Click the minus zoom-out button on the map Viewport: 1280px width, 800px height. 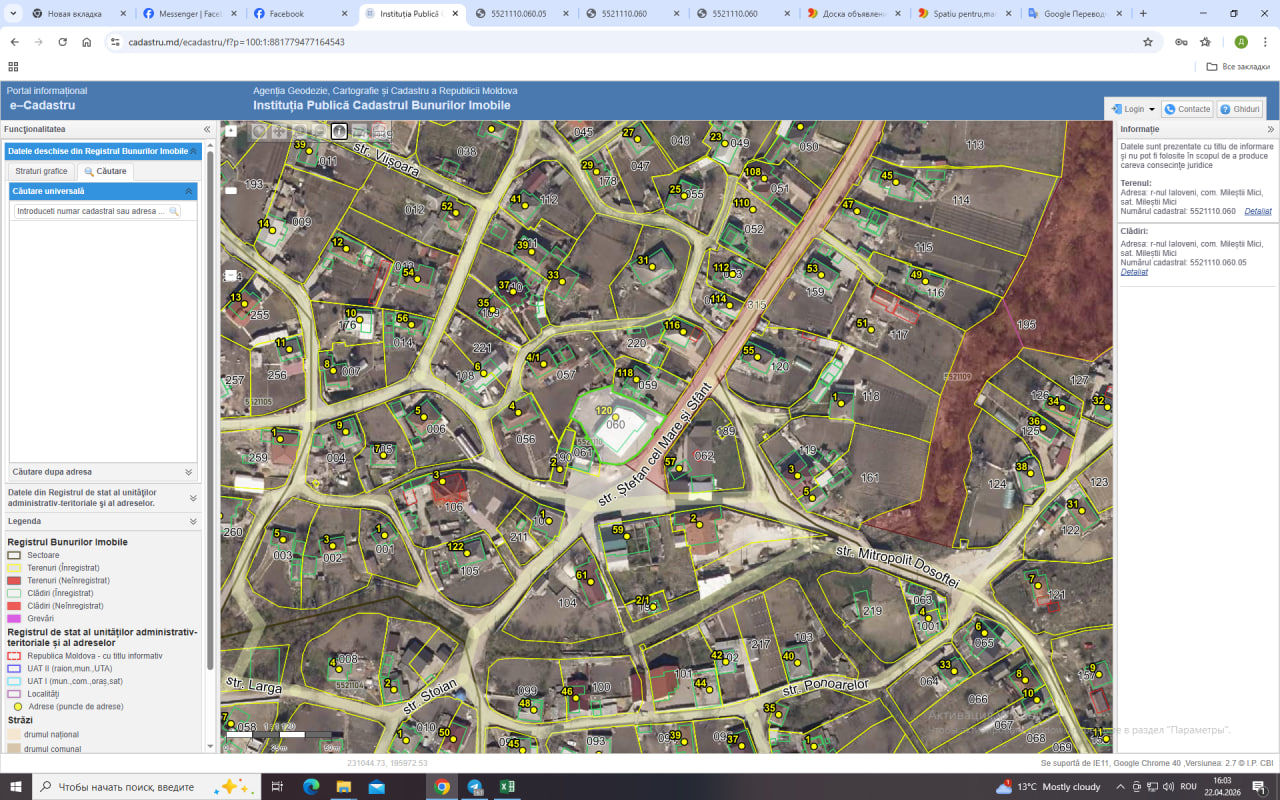tap(231, 275)
